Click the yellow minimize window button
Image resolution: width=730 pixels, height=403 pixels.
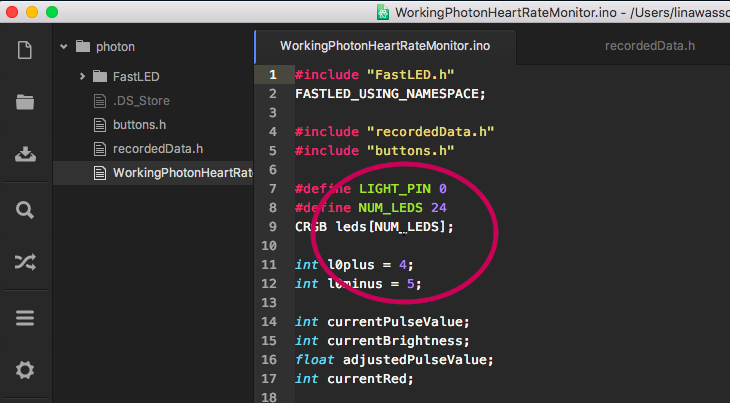(32, 12)
